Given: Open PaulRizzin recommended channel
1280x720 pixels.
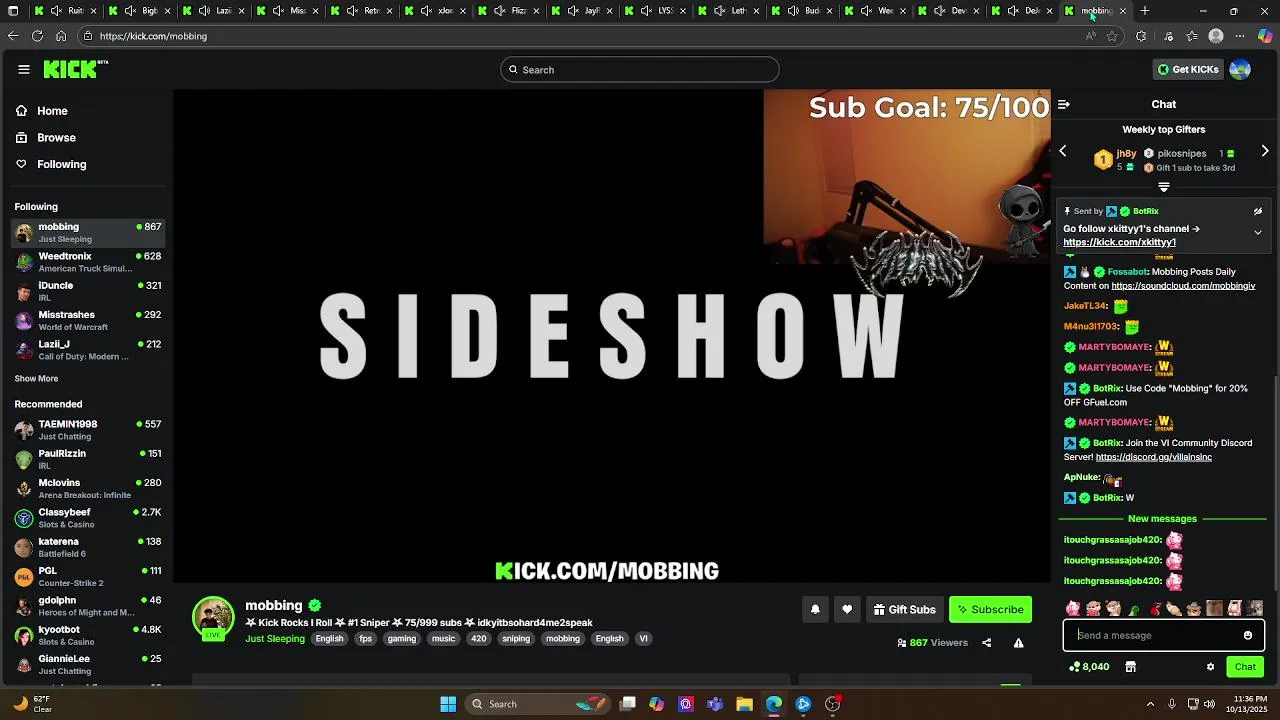Looking at the screenshot, I should (x=88, y=459).
